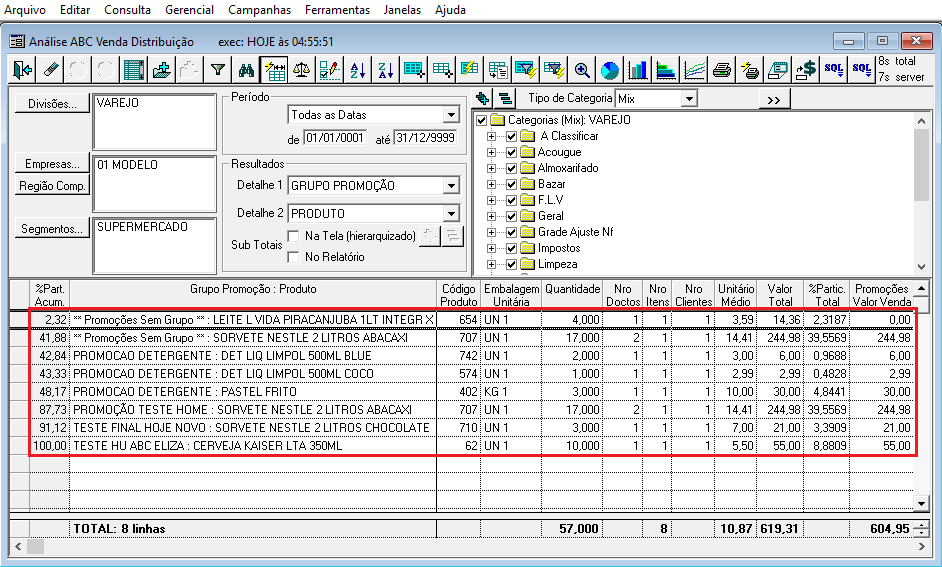
Task: Click the de date field 01/01/0001
Action: point(335,138)
